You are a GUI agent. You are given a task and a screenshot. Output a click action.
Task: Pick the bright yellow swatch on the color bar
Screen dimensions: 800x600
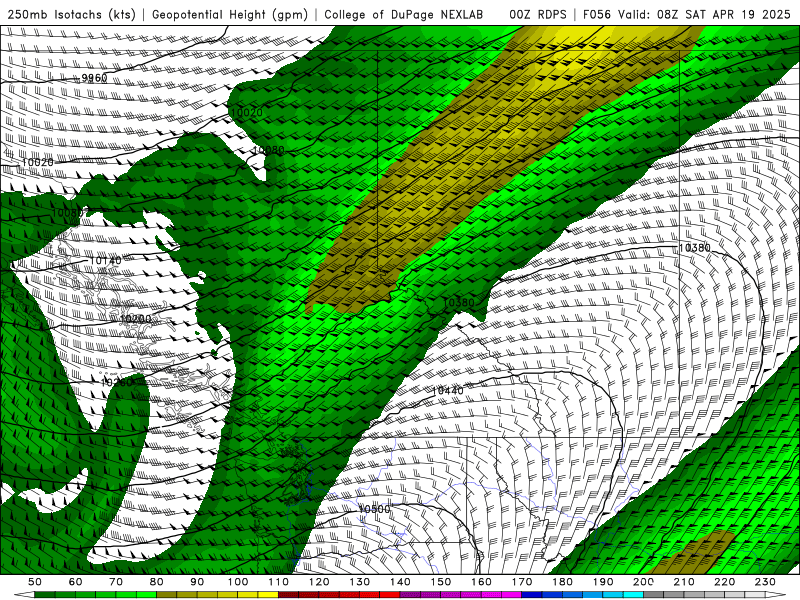(x=268, y=595)
